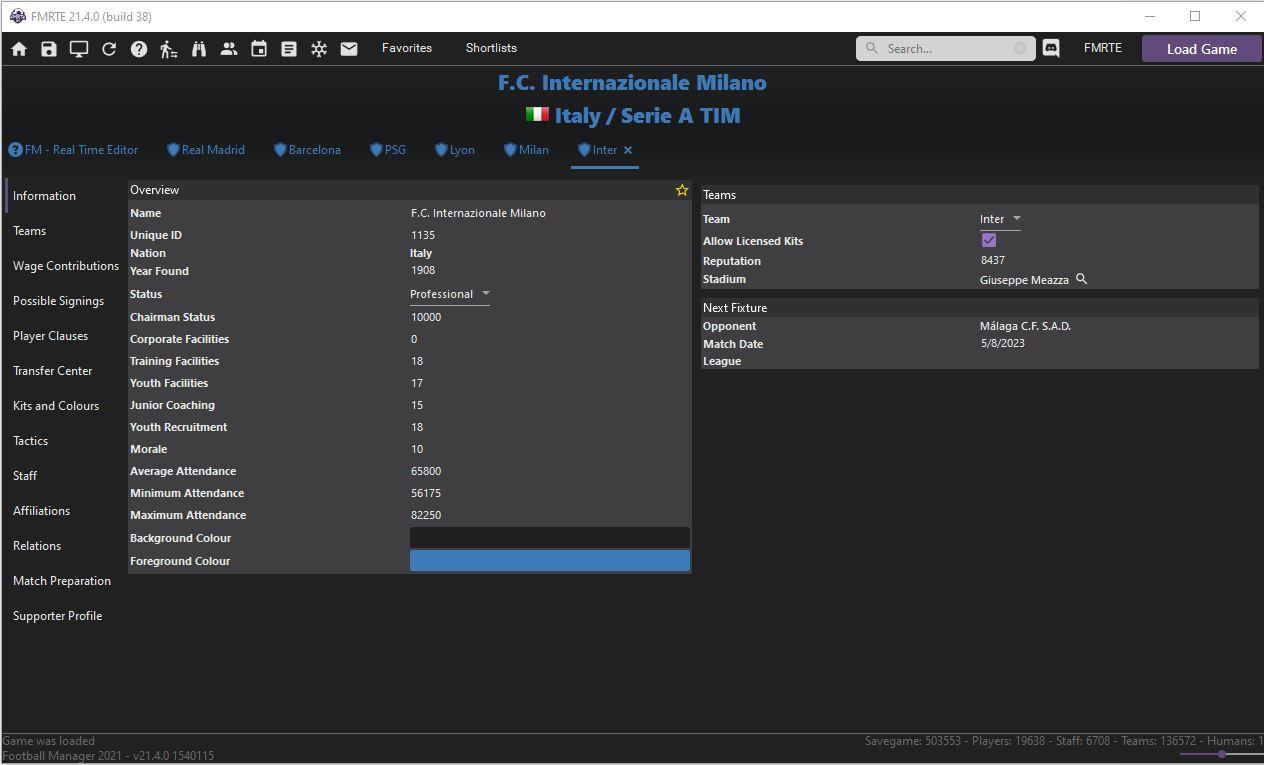Click Maximum Attendance value 82250
The height and width of the screenshot is (765, 1264).
(x=426, y=515)
